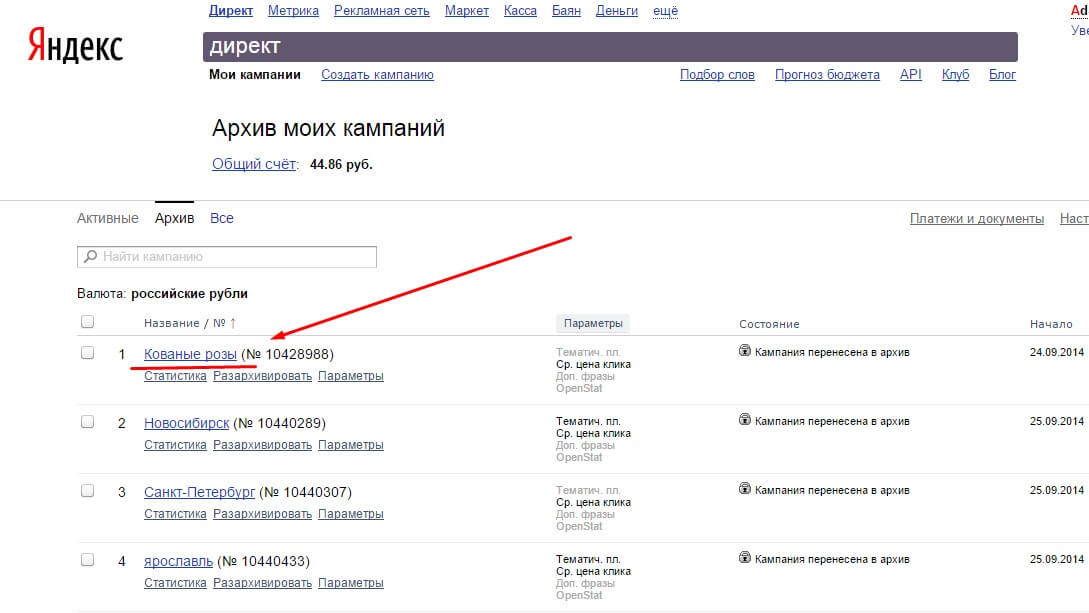Click the Архив моих кампаний heading
The image size is (1089, 613).
point(329,128)
